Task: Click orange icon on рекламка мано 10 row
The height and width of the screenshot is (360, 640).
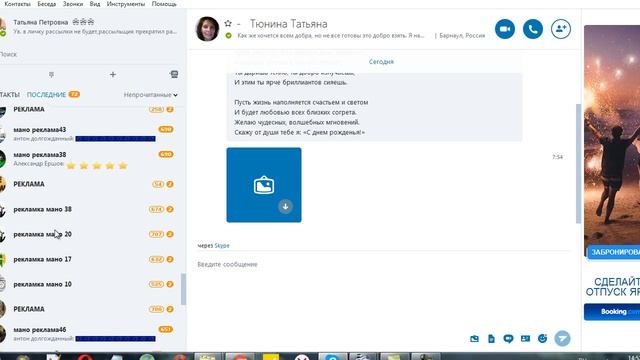Action: point(170,284)
